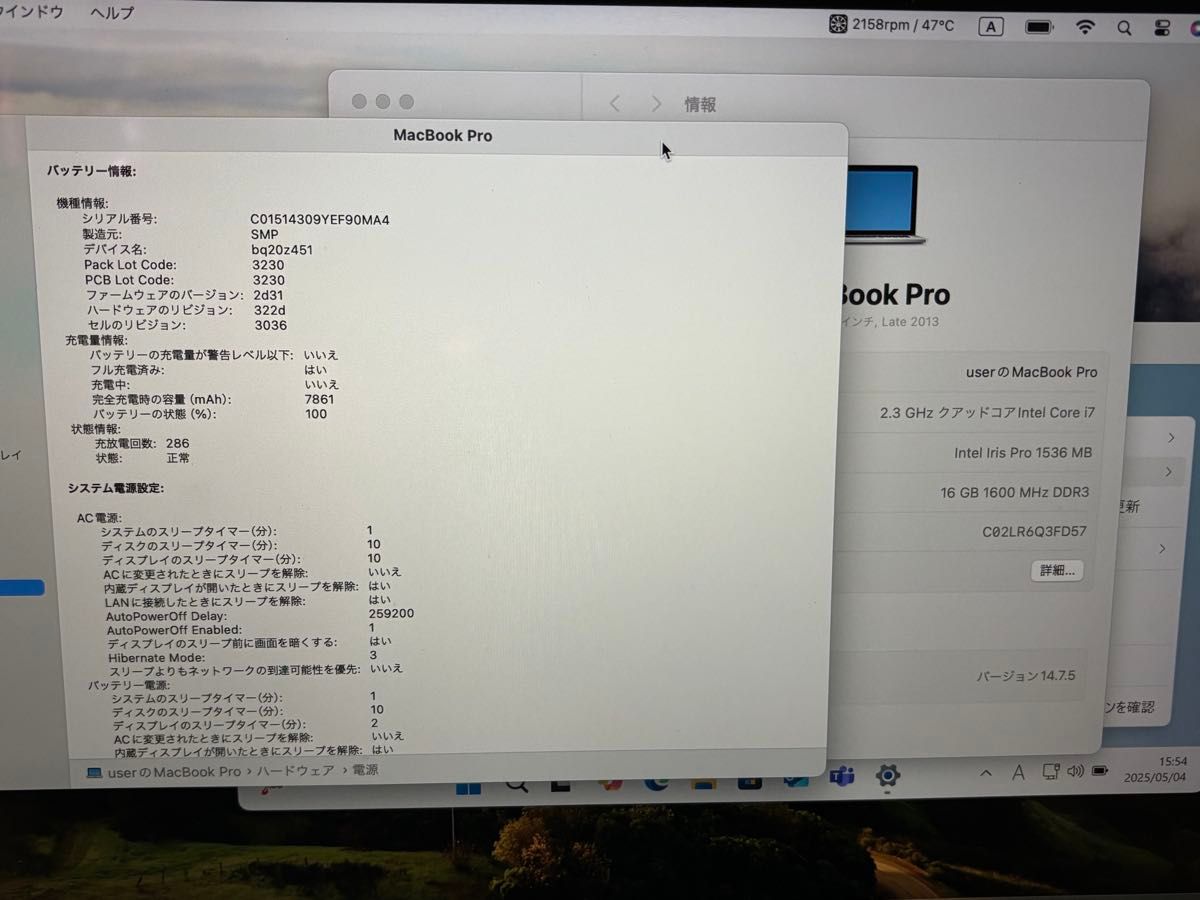Click the network icon in taskbar tray
The height and width of the screenshot is (900, 1200).
(x=1051, y=771)
